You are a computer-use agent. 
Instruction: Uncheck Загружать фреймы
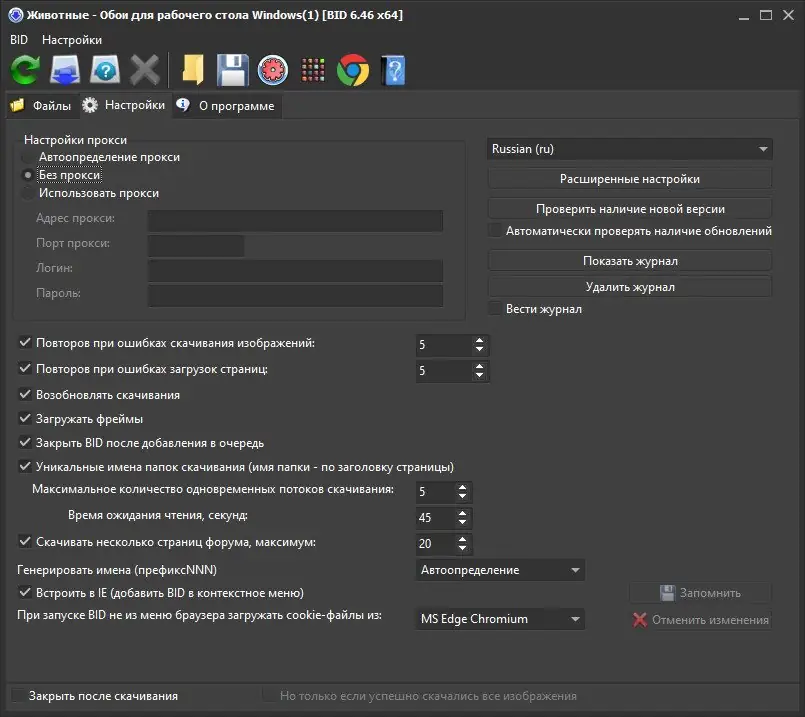tap(24, 418)
